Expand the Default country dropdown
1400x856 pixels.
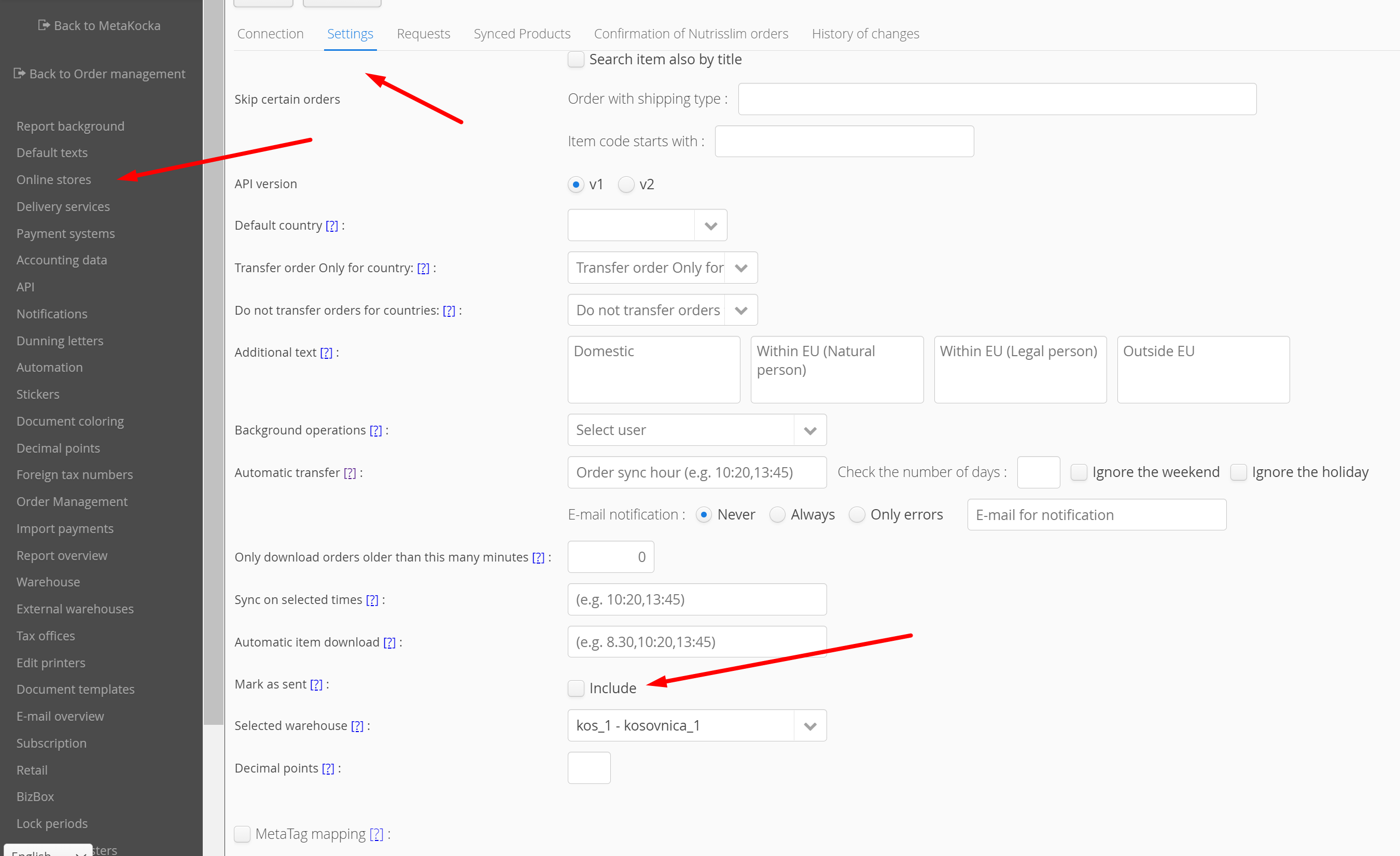[x=710, y=226]
